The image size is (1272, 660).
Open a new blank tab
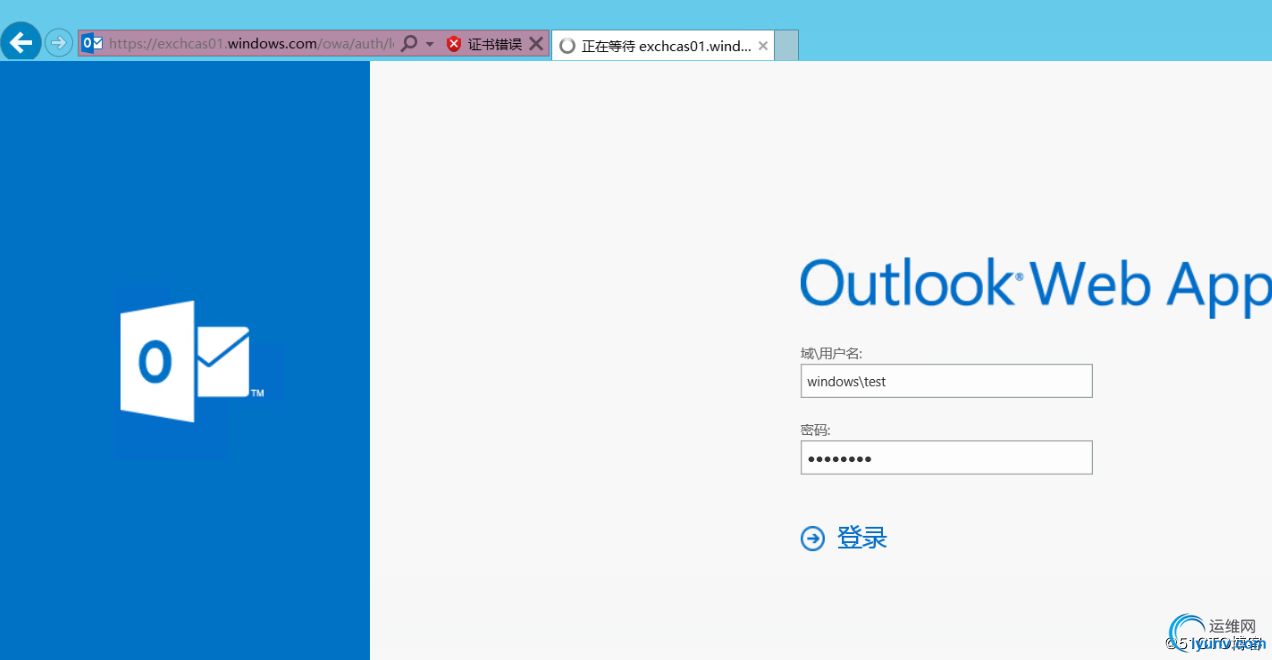point(787,46)
